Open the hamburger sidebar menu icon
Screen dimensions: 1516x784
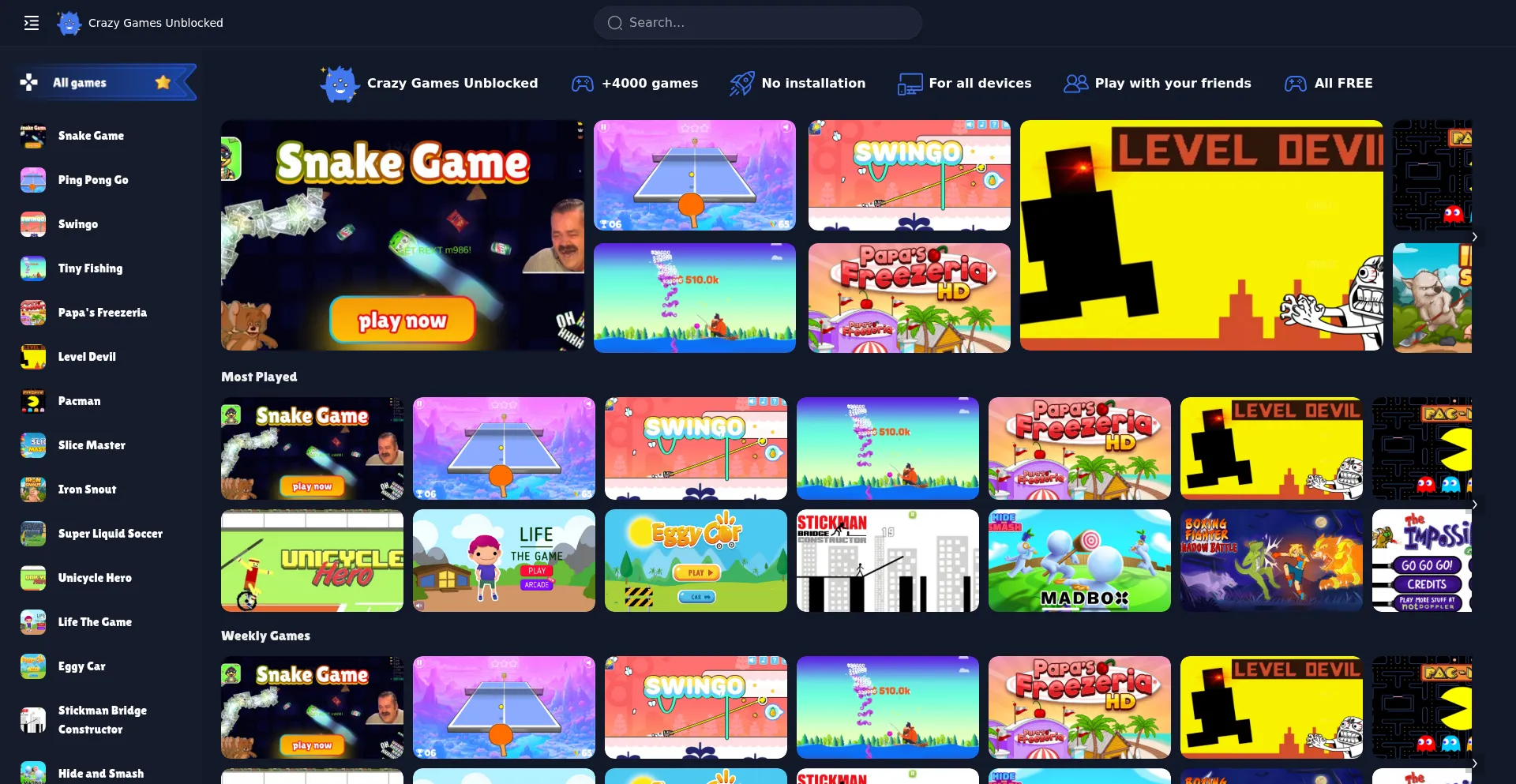tap(32, 23)
